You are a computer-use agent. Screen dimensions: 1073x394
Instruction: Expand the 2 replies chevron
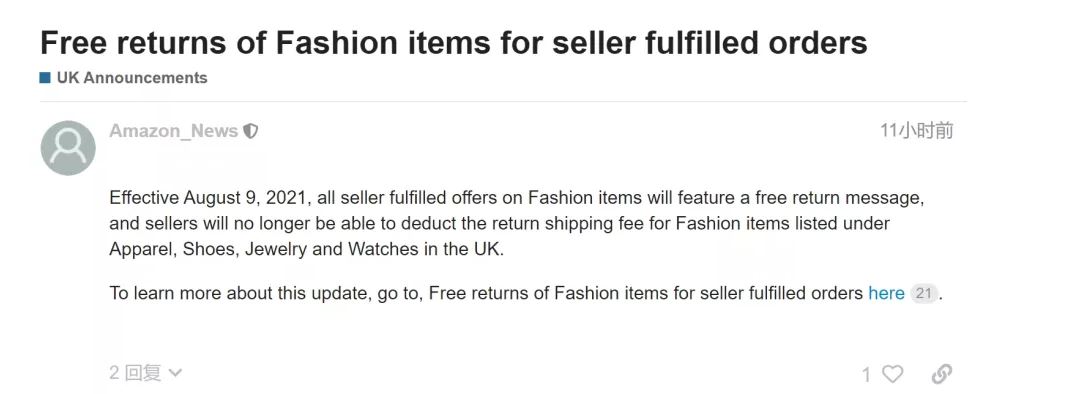[x=175, y=373]
